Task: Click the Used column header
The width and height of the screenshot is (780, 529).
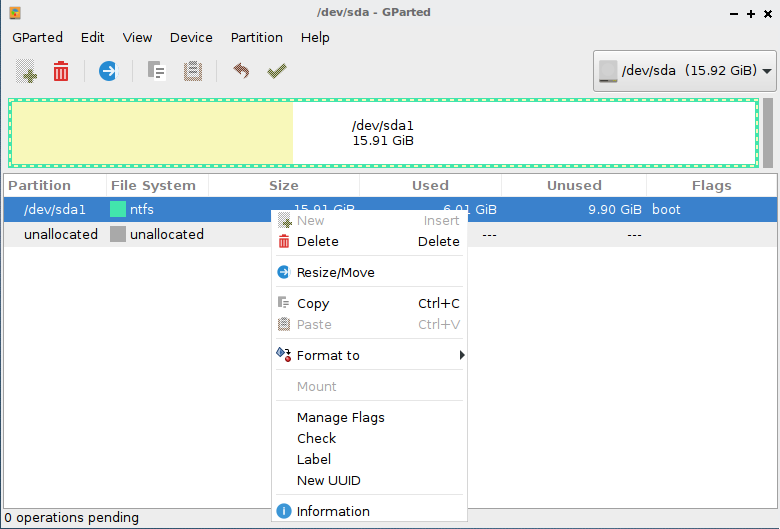Action: (430, 186)
